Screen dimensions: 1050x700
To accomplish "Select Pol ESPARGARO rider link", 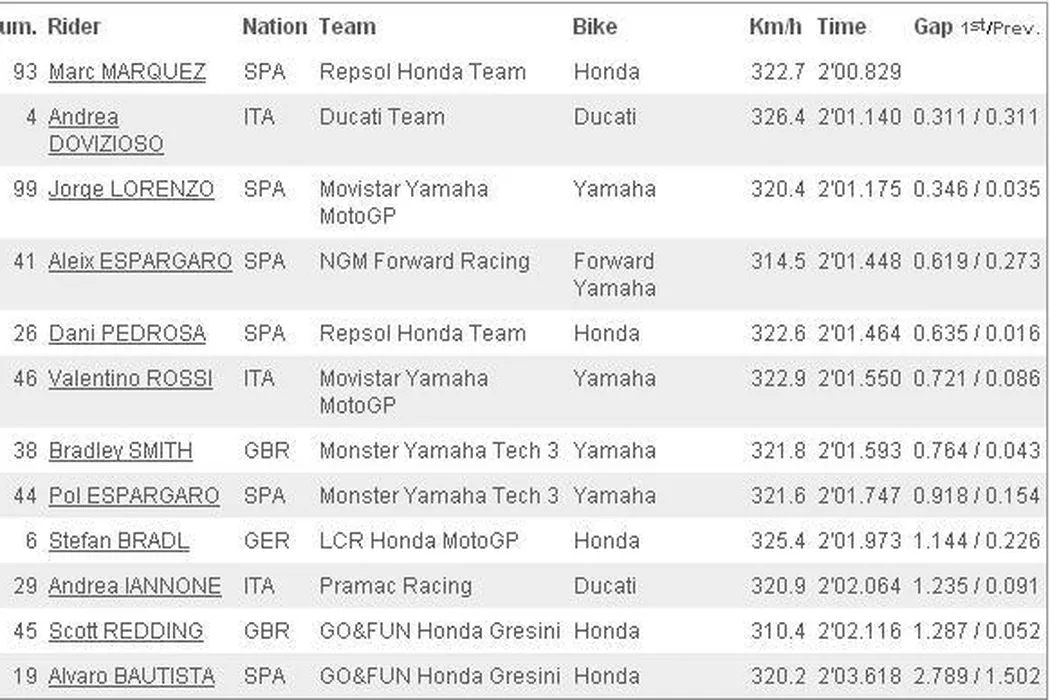I will coord(134,496).
